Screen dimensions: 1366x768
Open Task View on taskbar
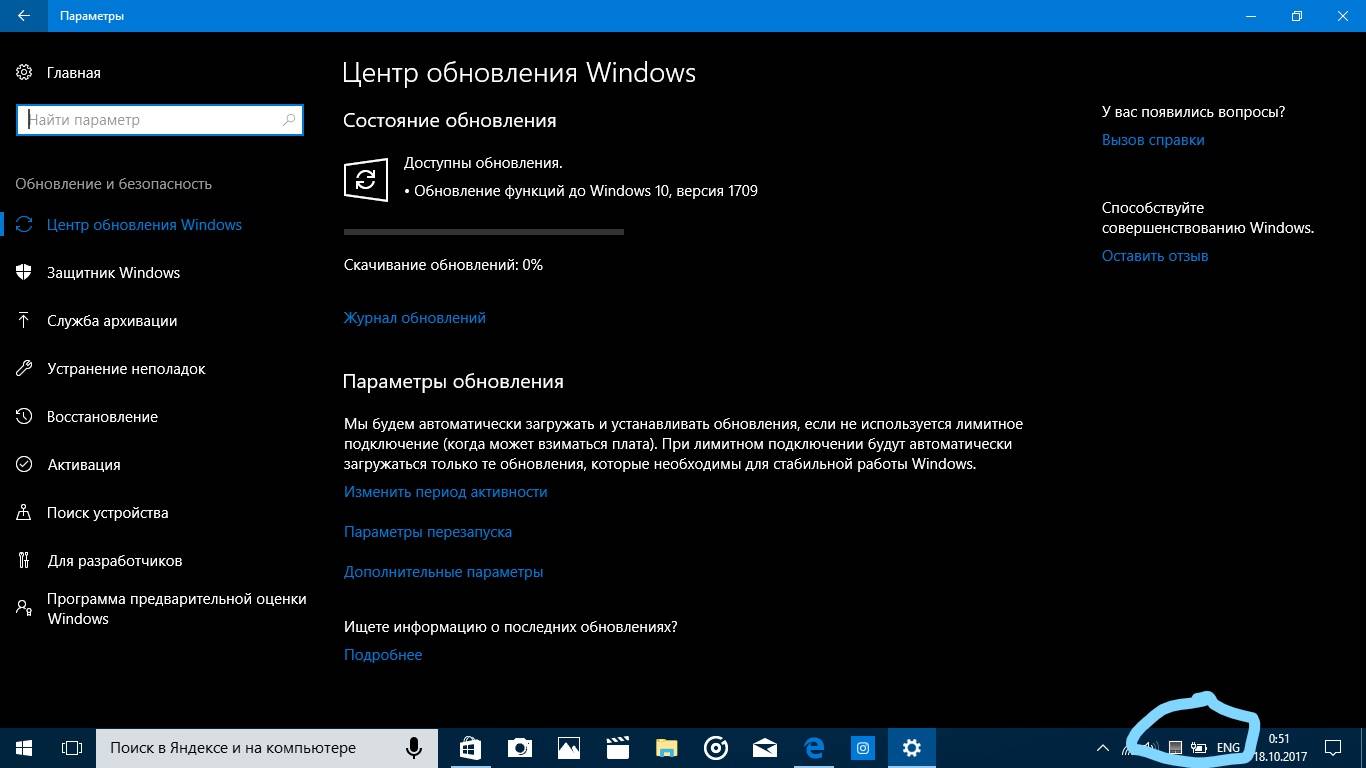pyautogui.click(x=72, y=748)
